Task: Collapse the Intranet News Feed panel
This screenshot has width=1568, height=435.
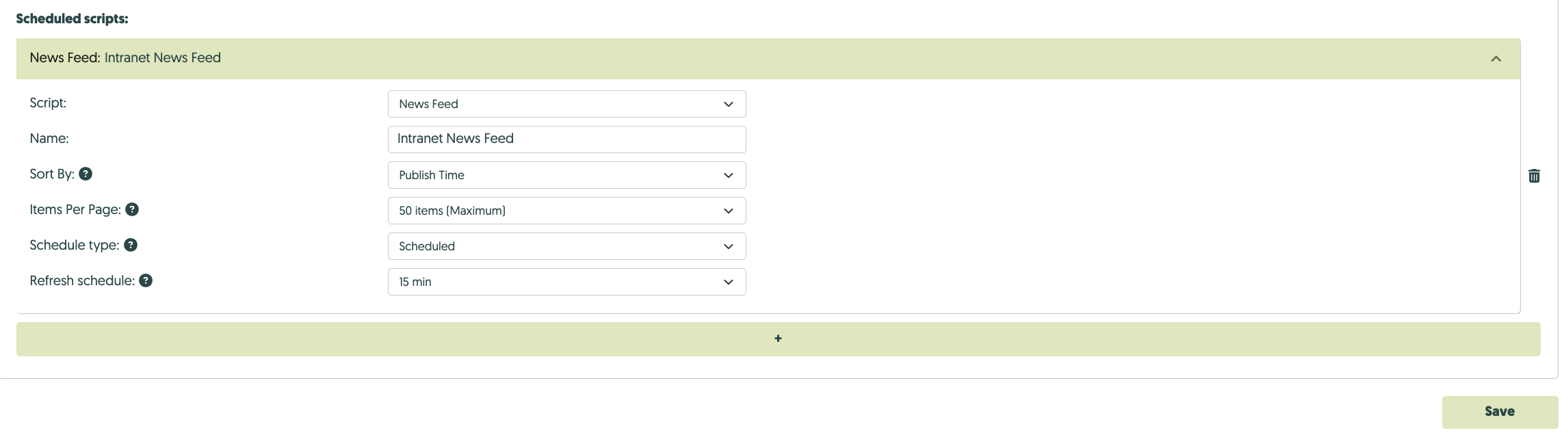Action: pos(1495,59)
